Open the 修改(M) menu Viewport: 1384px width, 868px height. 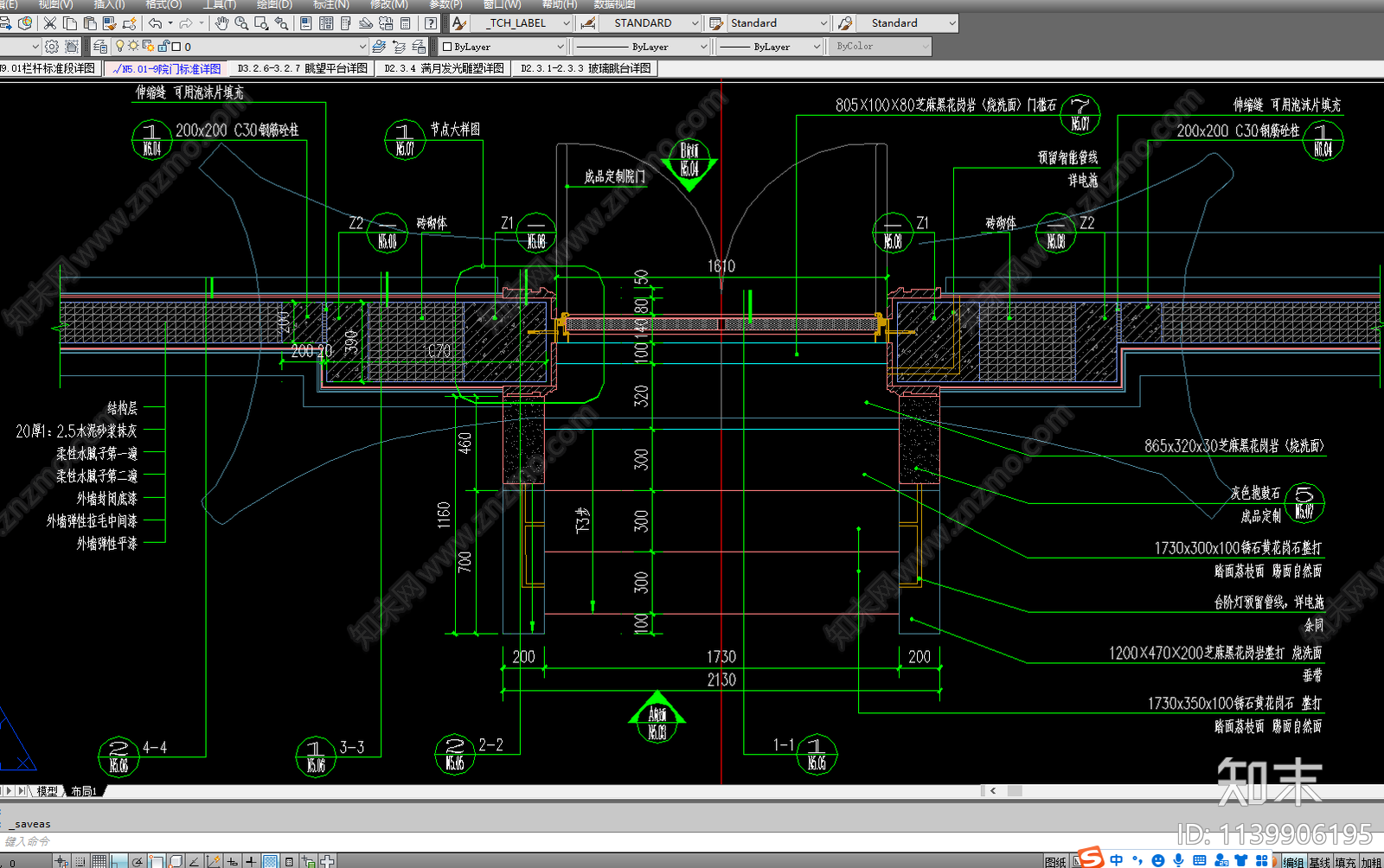(x=388, y=4)
